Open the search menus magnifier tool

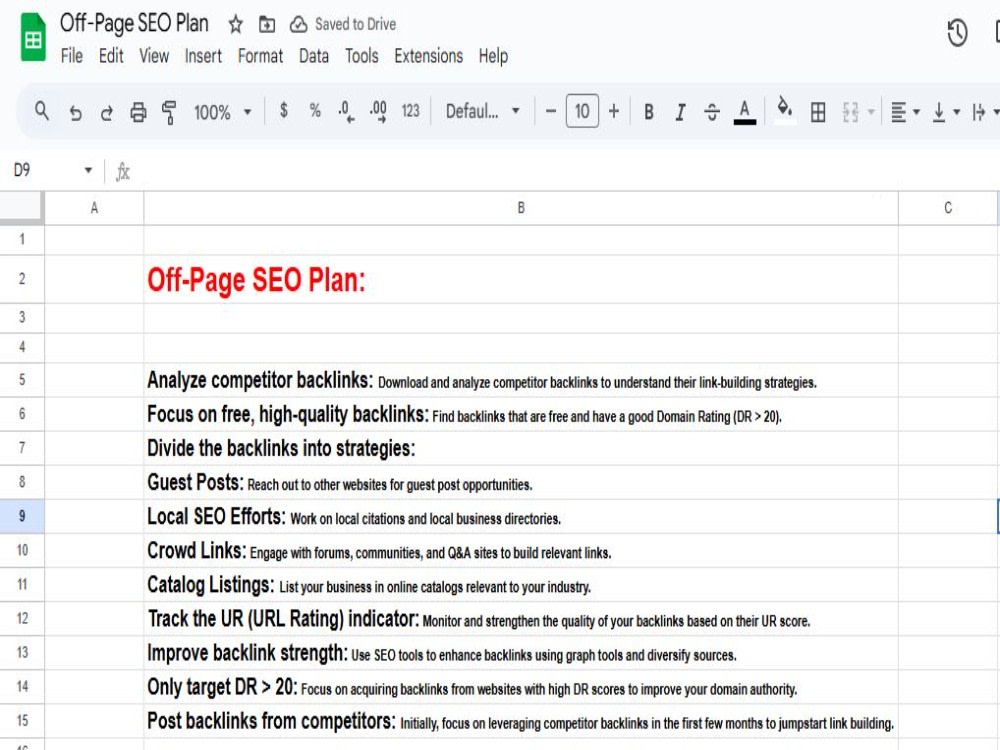(x=42, y=112)
